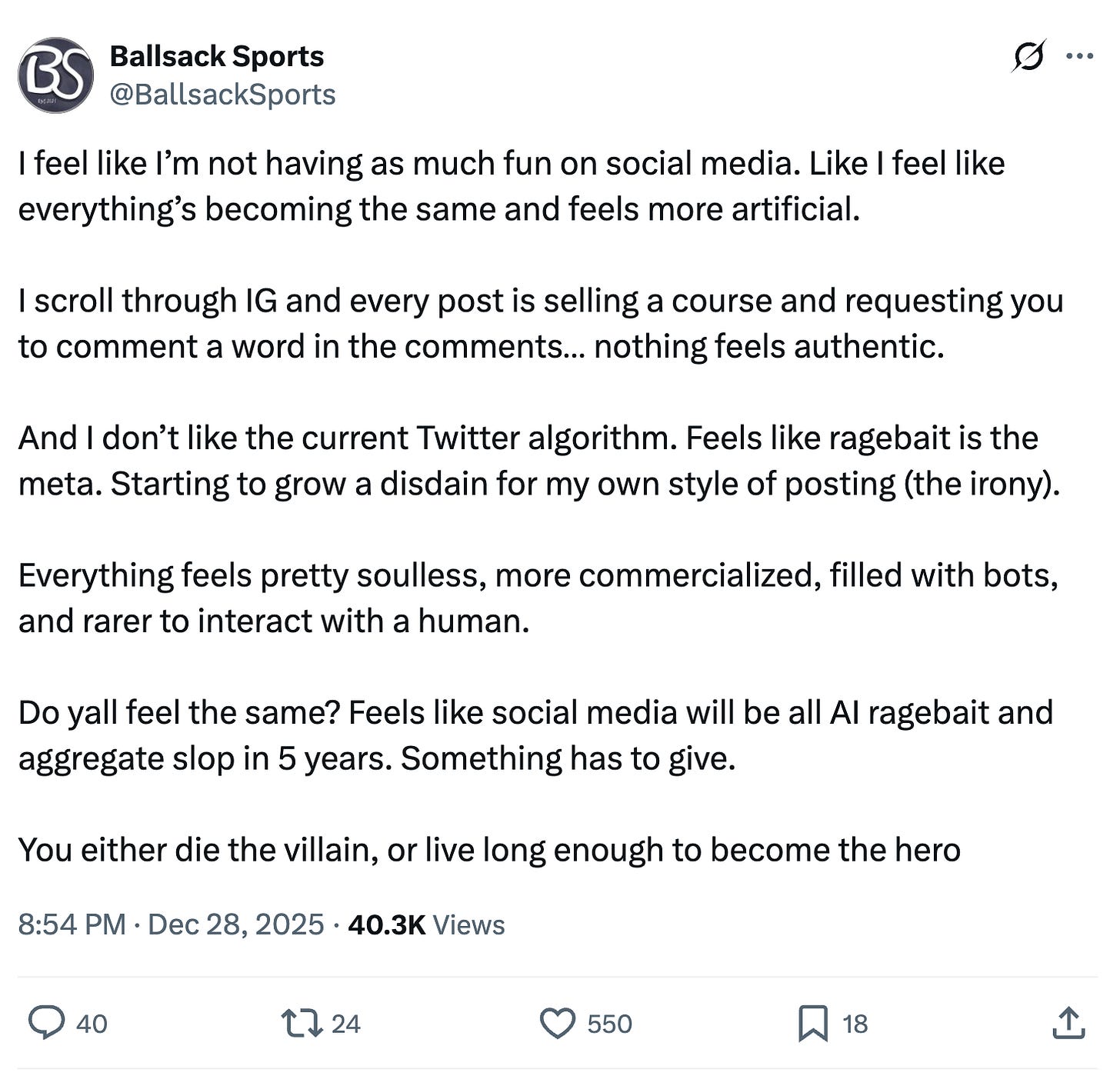Click the paragraph about the Twitter algorithm

[x=538, y=461]
